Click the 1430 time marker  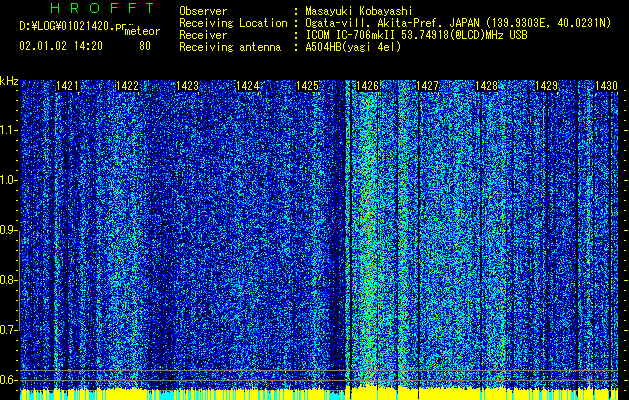pos(606,86)
